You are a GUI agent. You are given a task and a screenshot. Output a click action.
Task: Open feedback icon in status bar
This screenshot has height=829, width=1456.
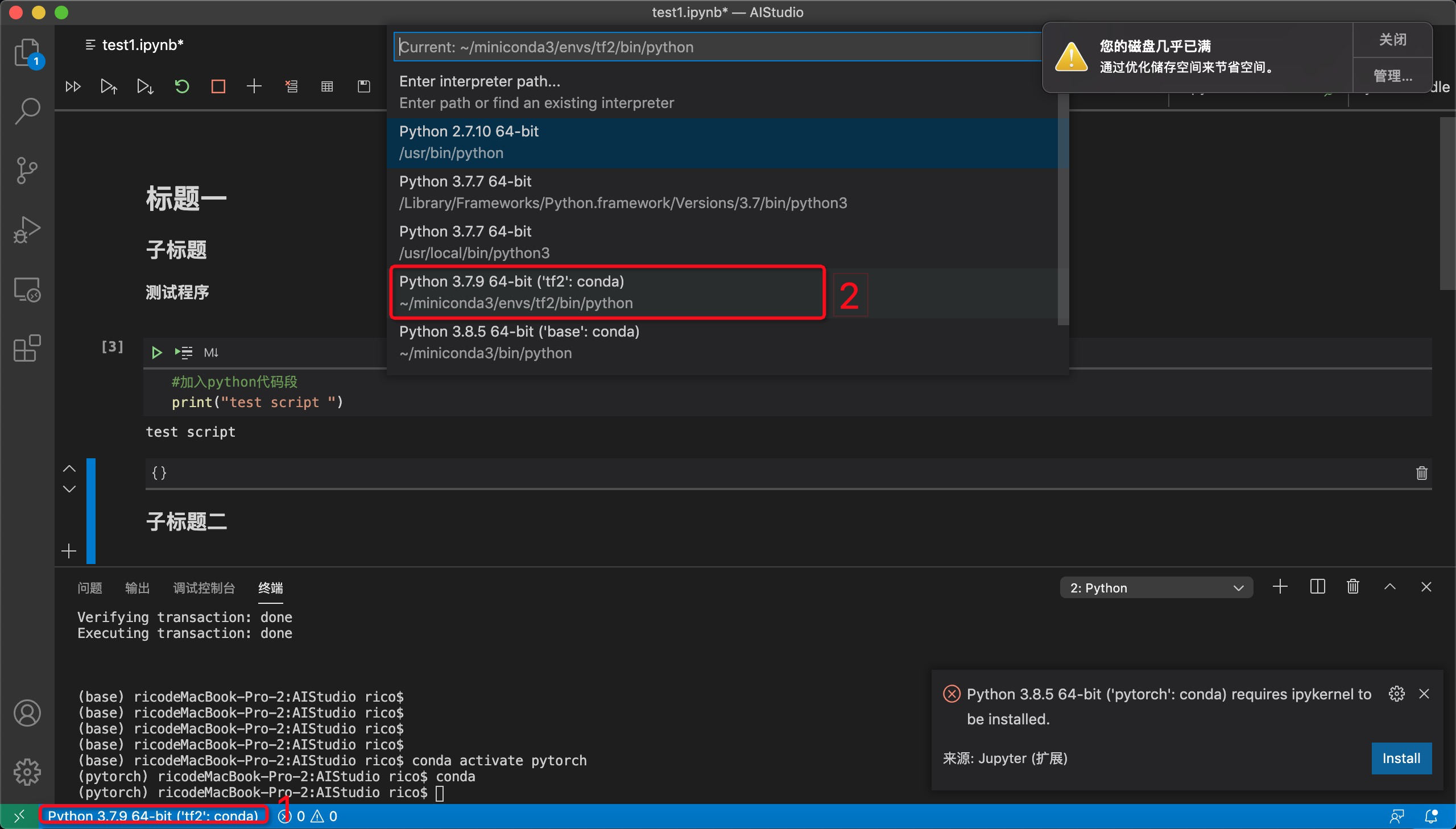tap(1396, 816)
